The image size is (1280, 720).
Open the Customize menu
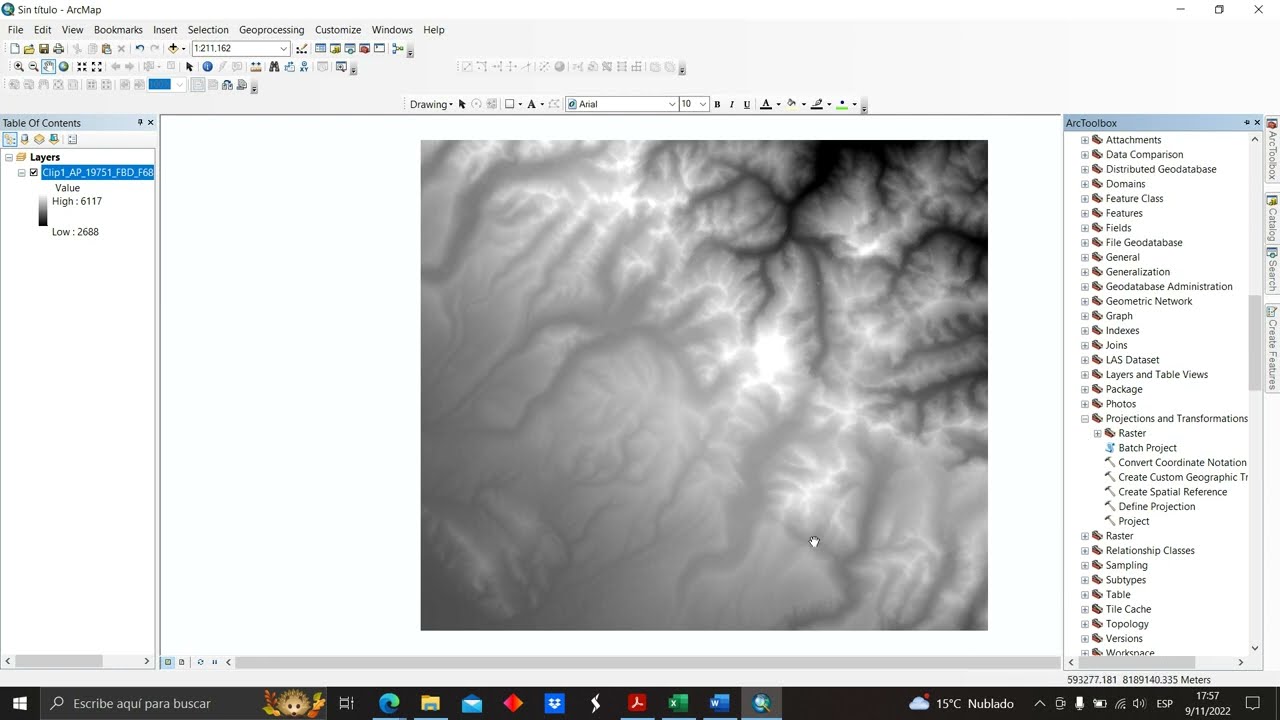[338, 30]
